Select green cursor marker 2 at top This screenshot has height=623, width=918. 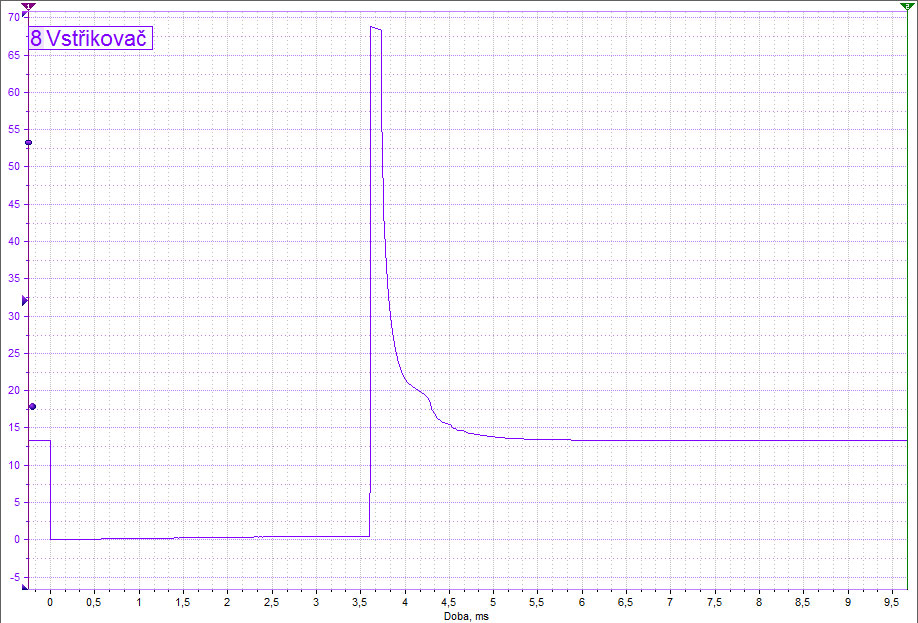point(907,6)
